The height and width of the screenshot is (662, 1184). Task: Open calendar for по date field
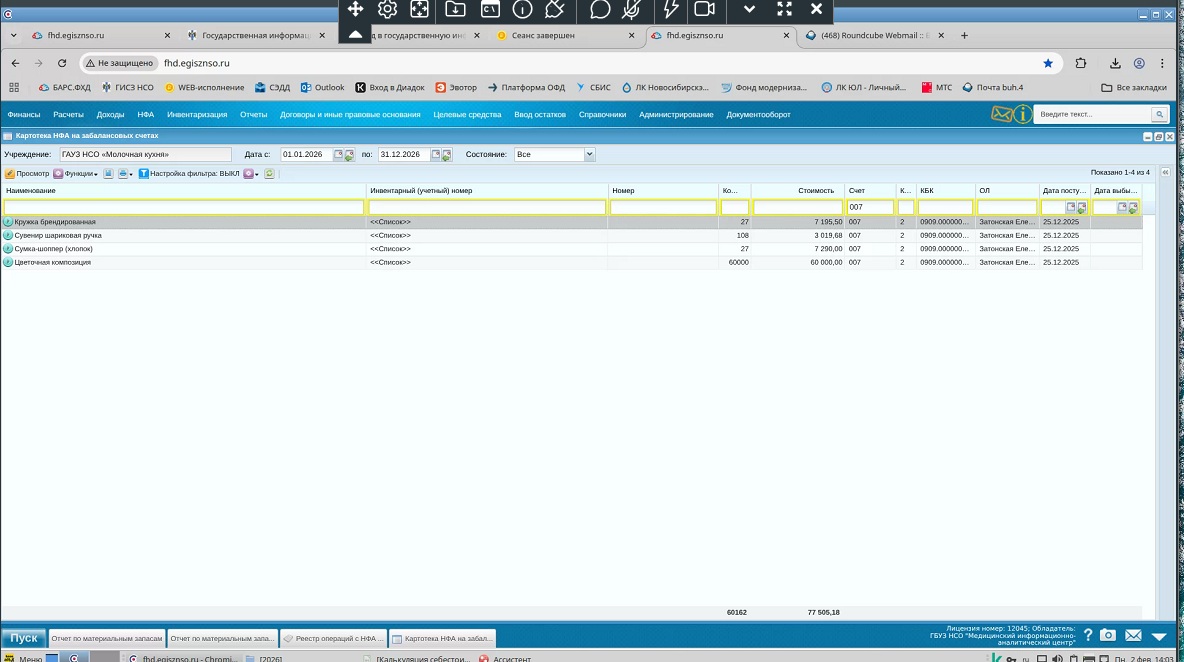436,154
